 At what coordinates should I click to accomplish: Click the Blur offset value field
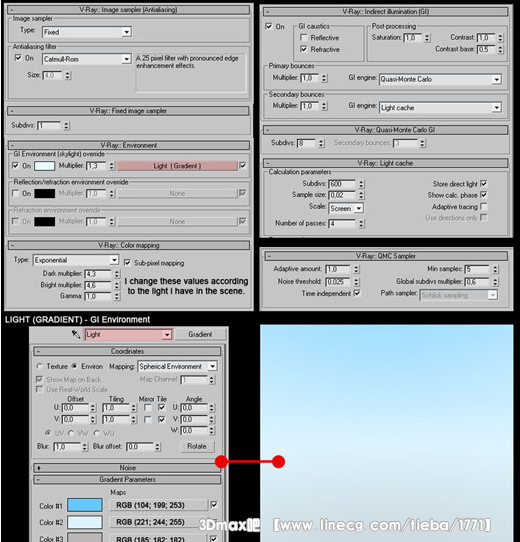pyautogui.click(x=140, y=447)
